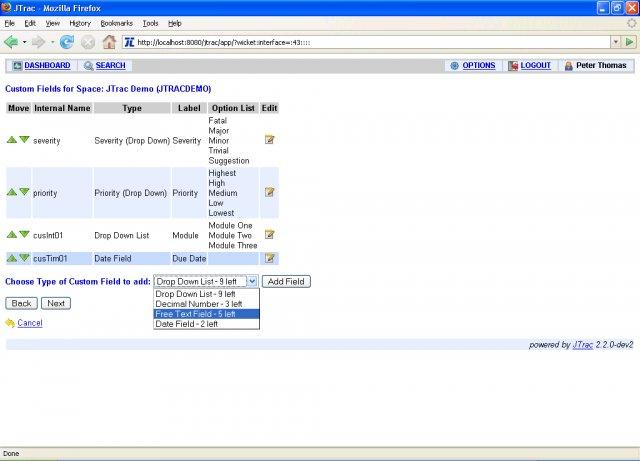Screen dimensions: 640x461
Task: Click the edit icon for priority row
Action: coord(269,192)
